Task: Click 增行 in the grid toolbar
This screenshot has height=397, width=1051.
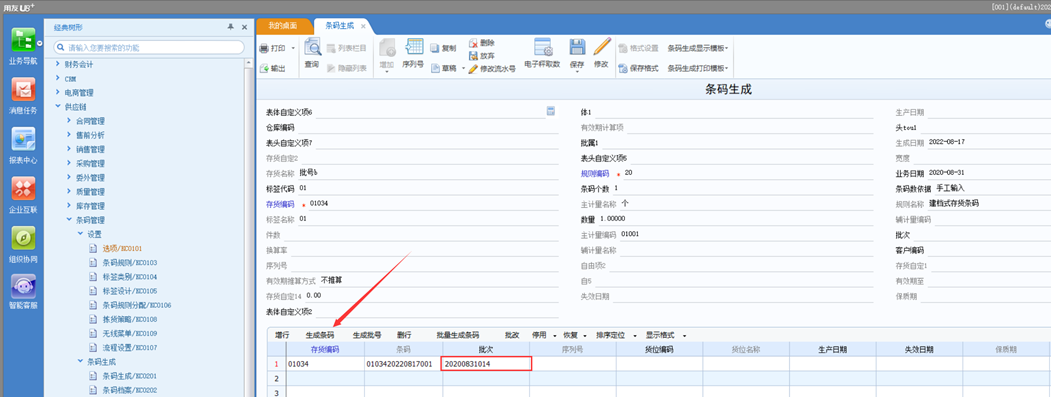Action: (282, 335)
